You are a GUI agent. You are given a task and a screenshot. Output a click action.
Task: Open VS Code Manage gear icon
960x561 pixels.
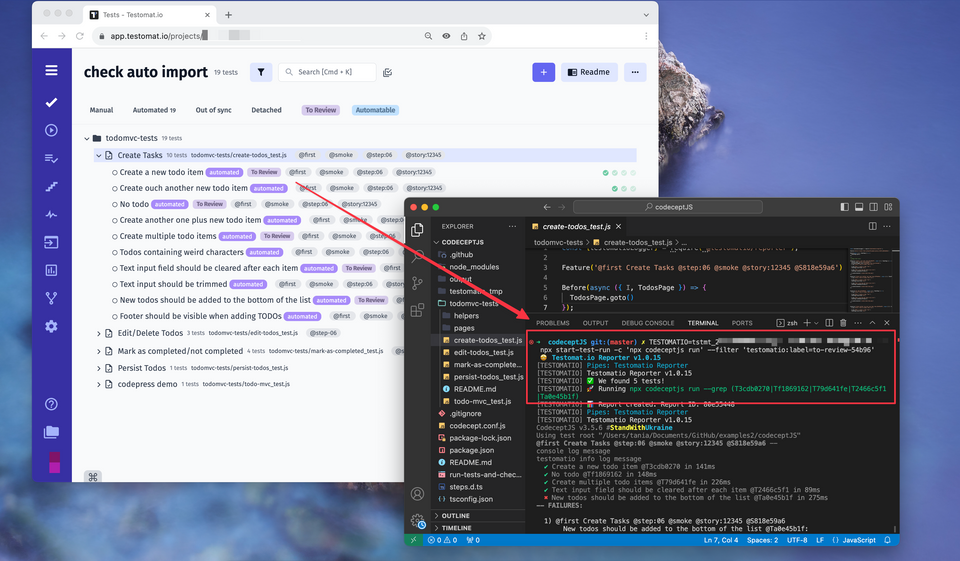click(x=418, y=521)
